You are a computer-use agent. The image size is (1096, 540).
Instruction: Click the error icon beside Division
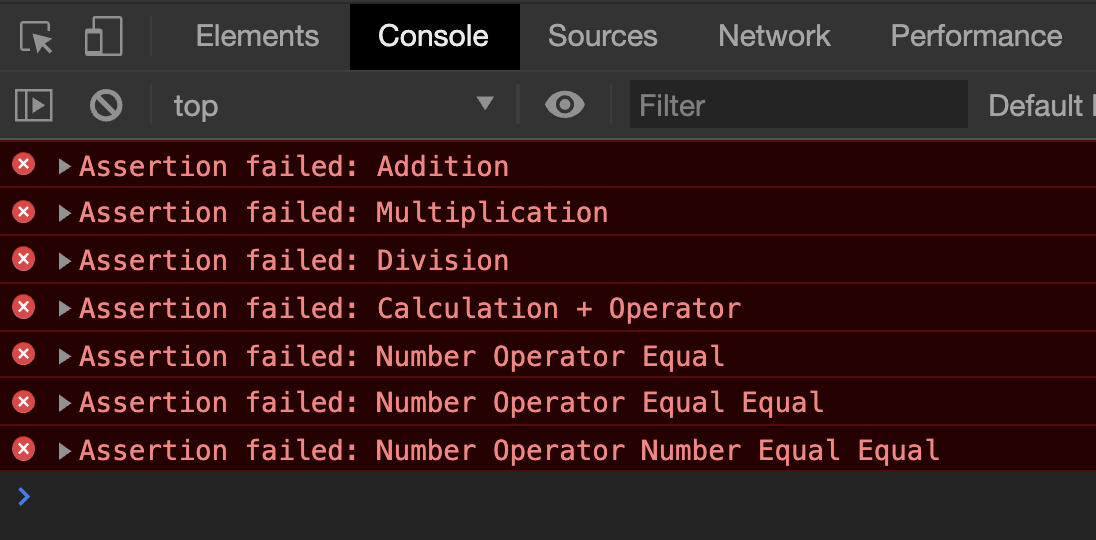(x=23, y=259)
